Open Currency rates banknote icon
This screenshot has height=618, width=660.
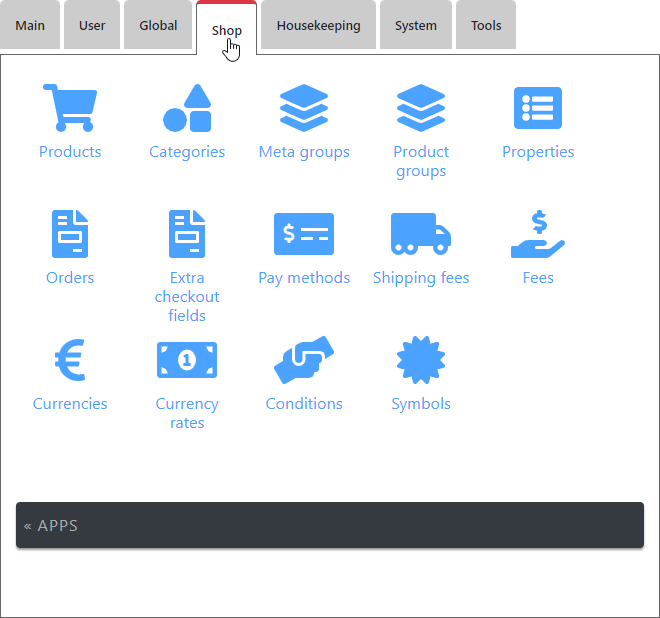click(x=187, y=360)
